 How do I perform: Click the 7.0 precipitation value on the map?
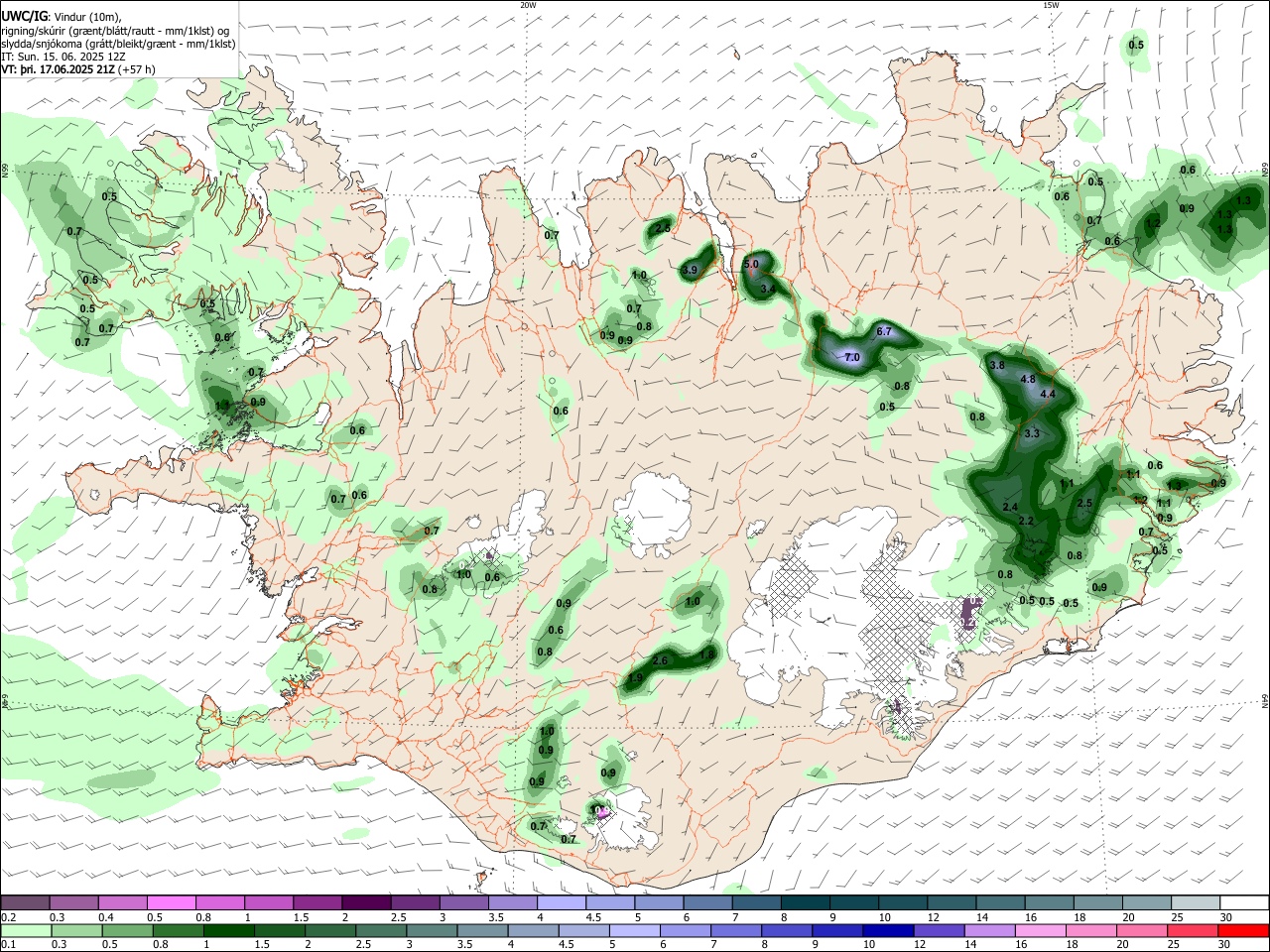(851, 357)
